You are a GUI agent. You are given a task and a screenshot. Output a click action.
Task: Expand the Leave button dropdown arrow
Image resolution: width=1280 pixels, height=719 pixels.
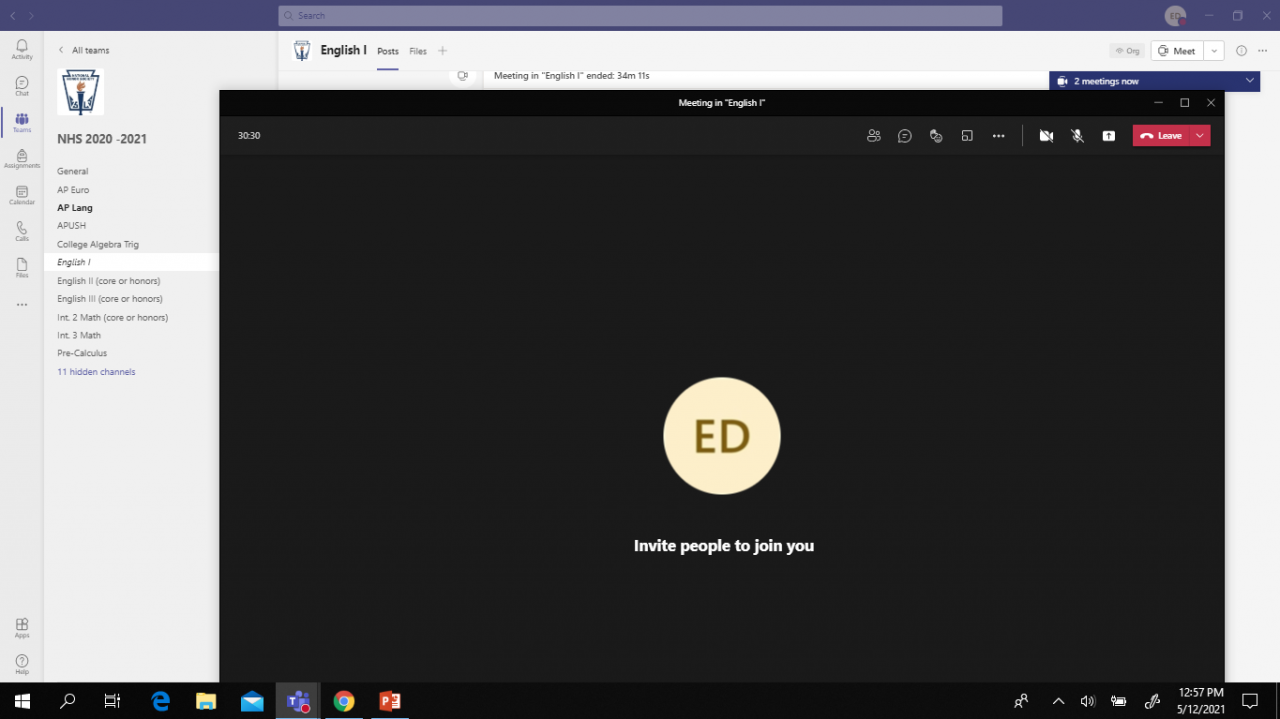click(1200, 136)
